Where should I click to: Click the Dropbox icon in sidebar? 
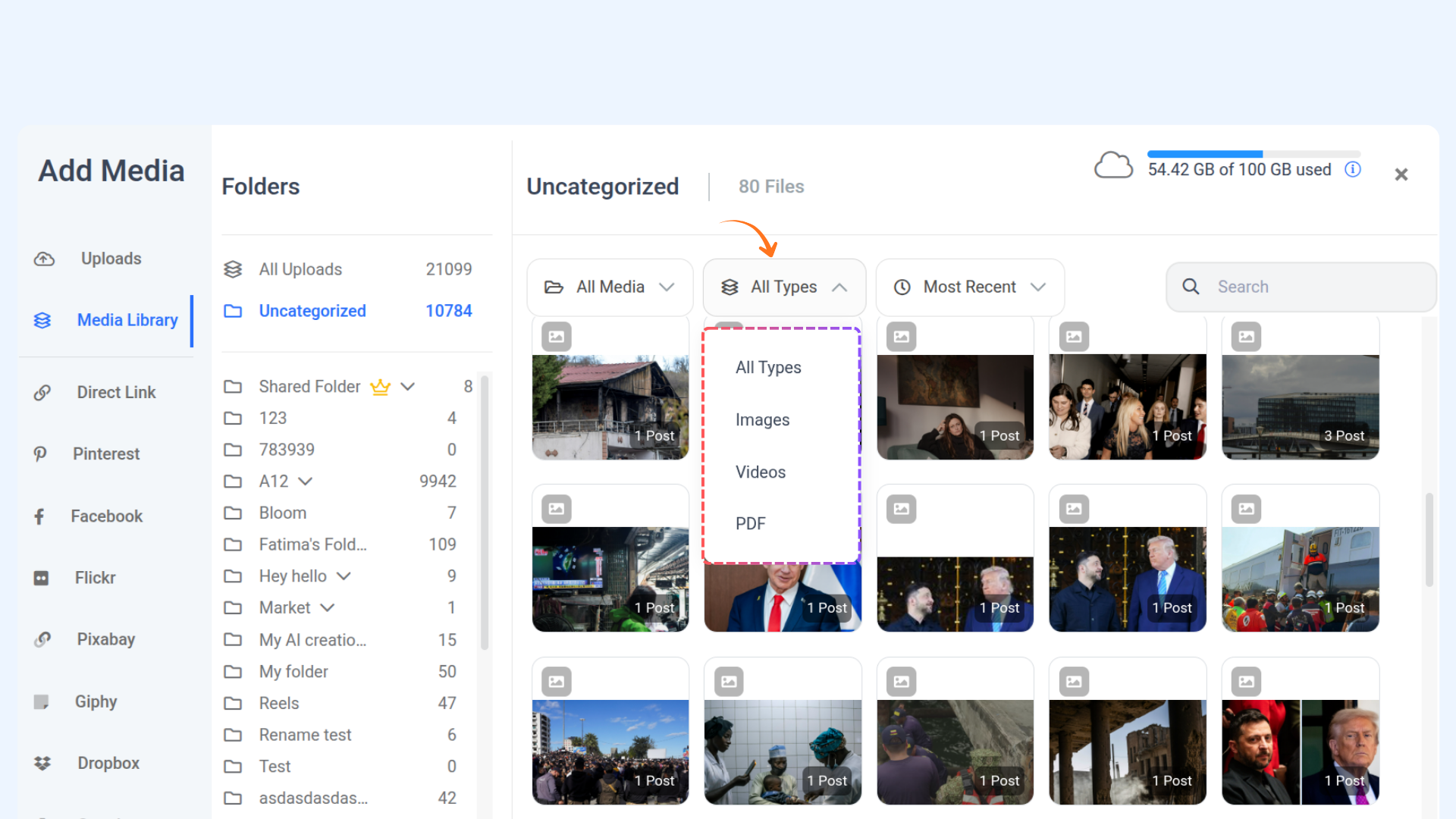(42, 764)
